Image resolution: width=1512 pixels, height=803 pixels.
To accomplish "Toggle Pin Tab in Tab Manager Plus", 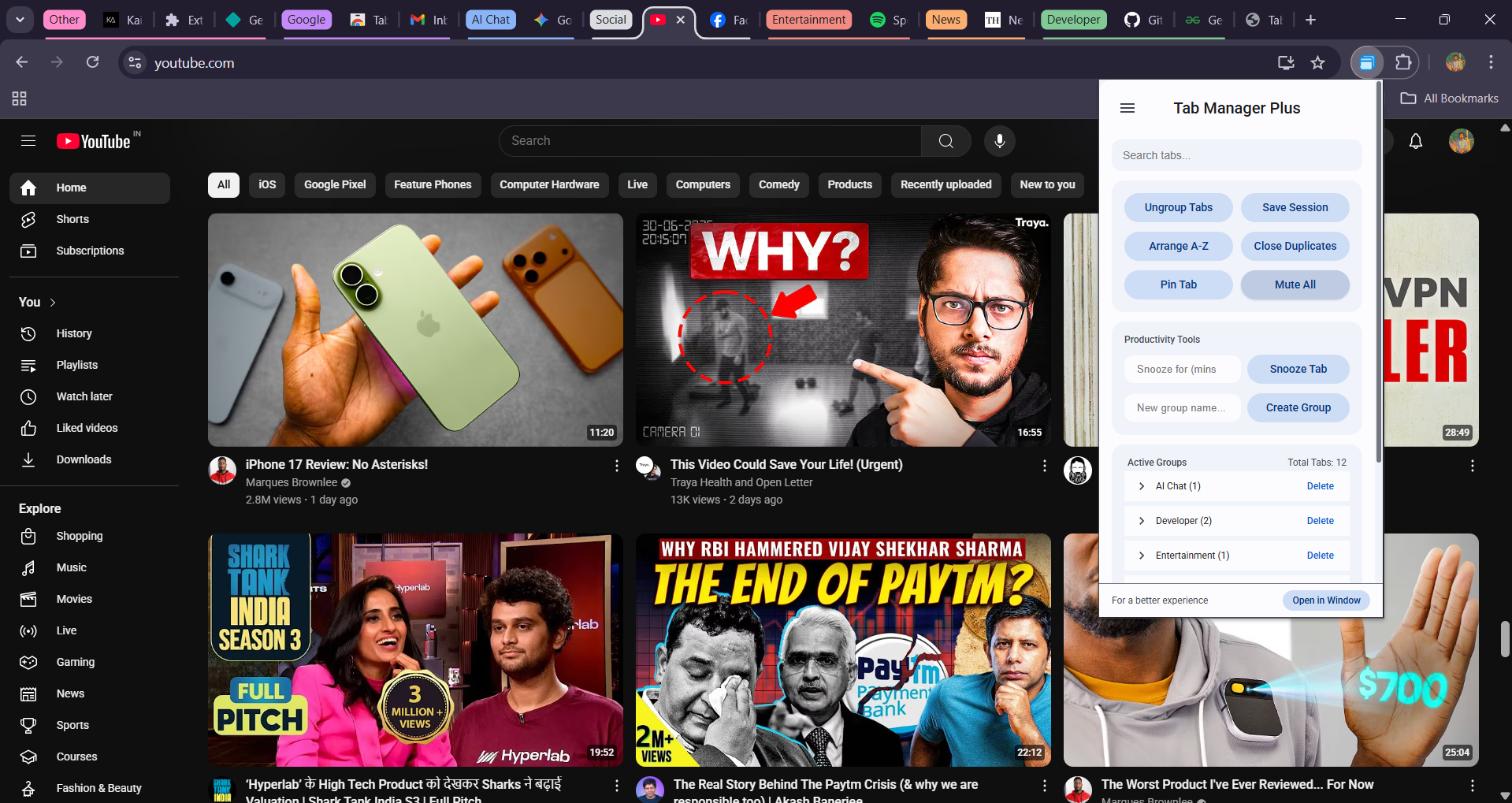I will (x=1177, y=284).
